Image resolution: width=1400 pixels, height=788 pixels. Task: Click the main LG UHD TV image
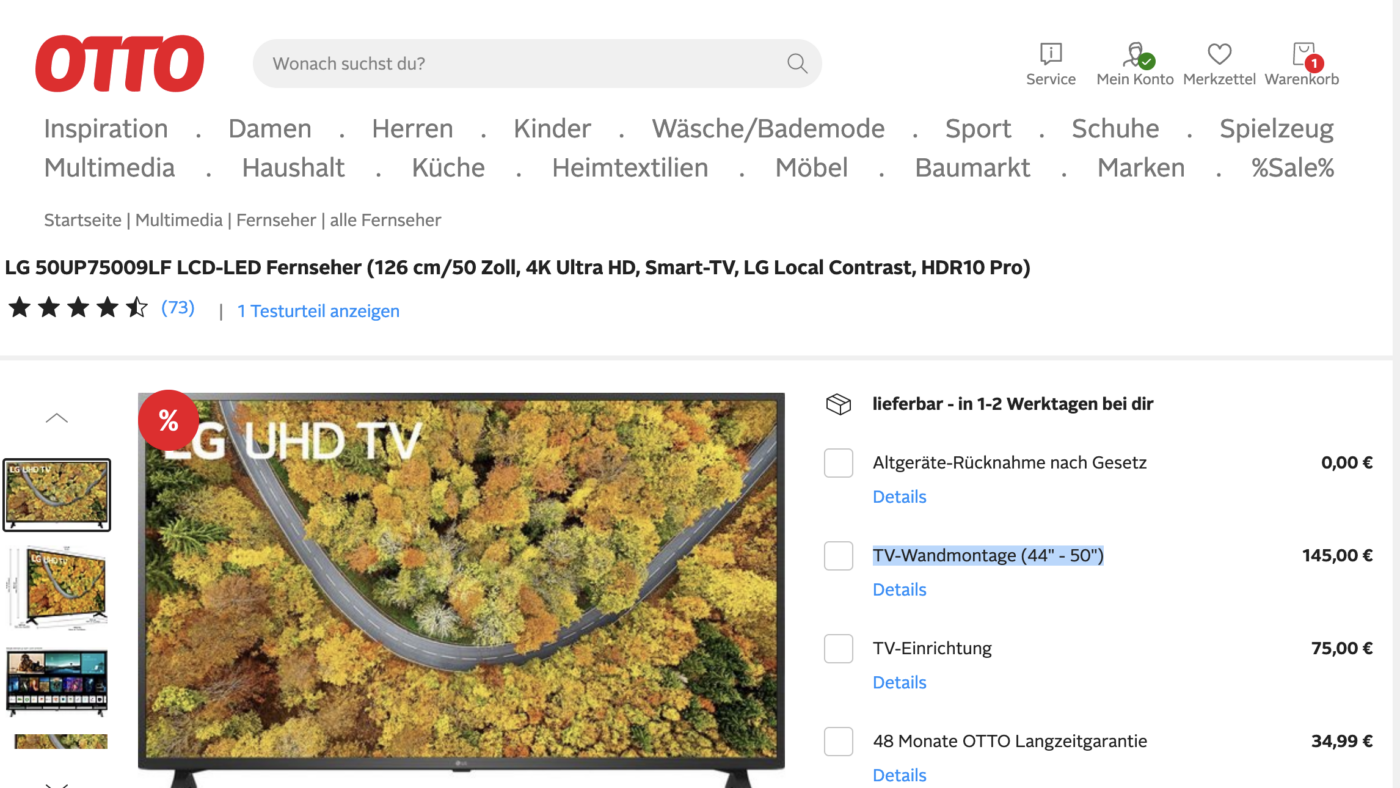[461, 590]
